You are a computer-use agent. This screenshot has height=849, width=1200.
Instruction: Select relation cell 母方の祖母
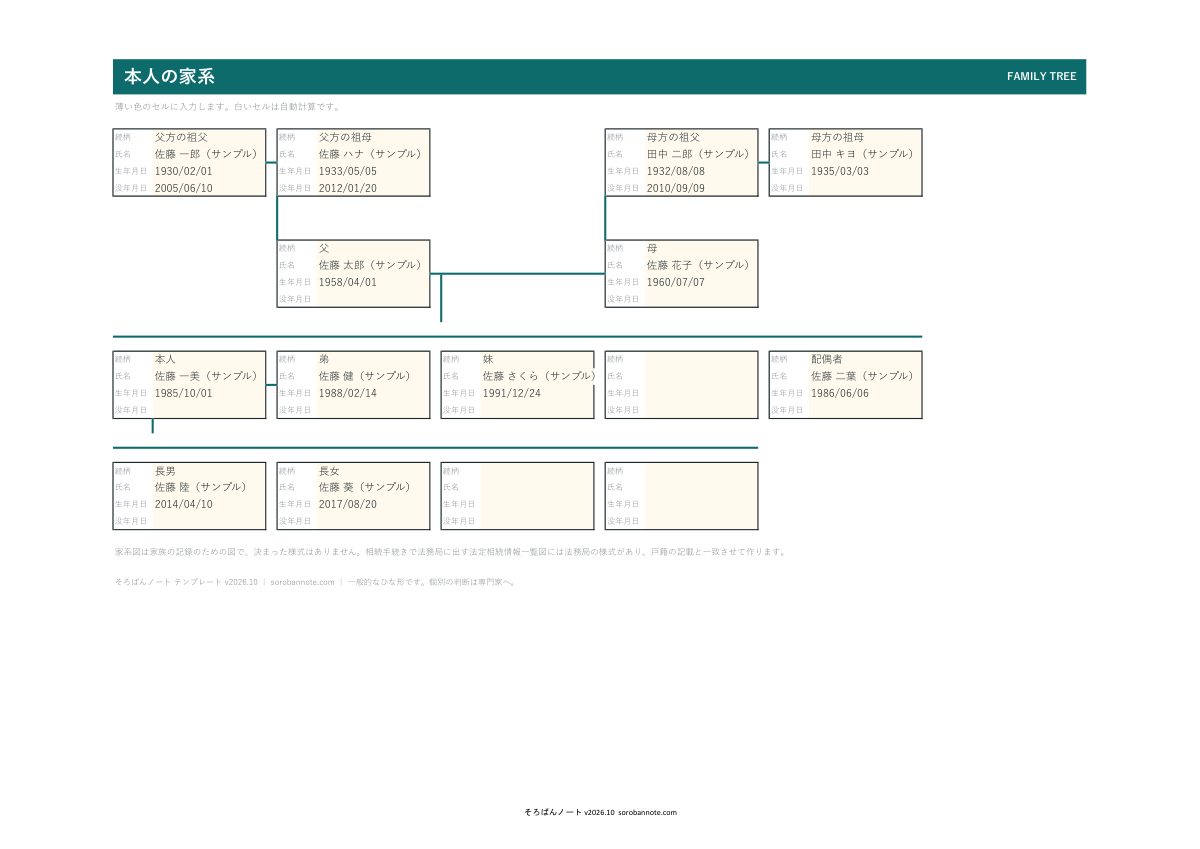(x=865, y=137)
